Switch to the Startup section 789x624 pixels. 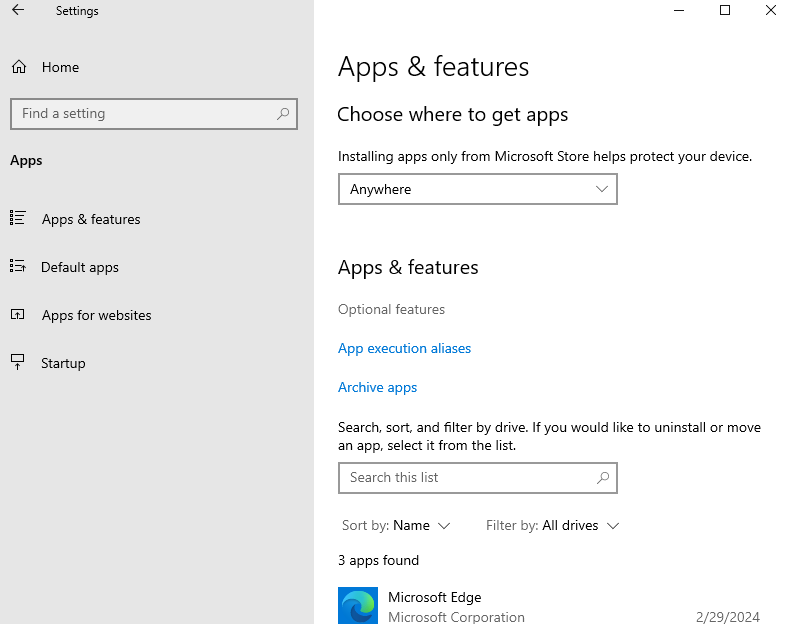pos(63,363)
